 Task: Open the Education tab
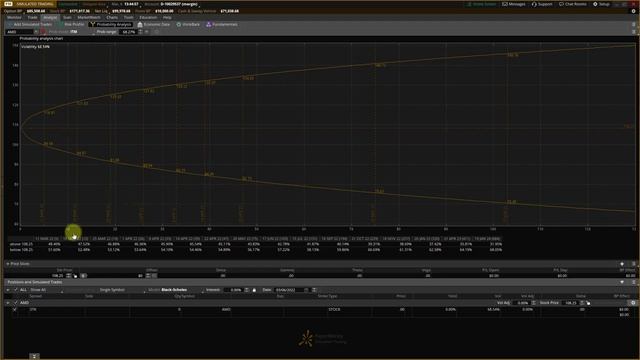(148, 18)
